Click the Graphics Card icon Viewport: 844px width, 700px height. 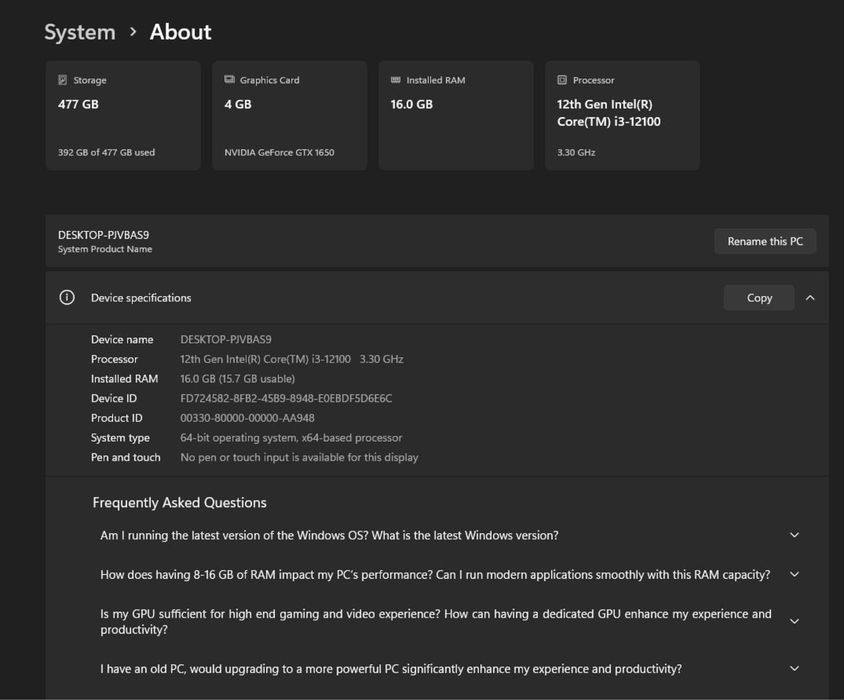(x=230, y=80)
